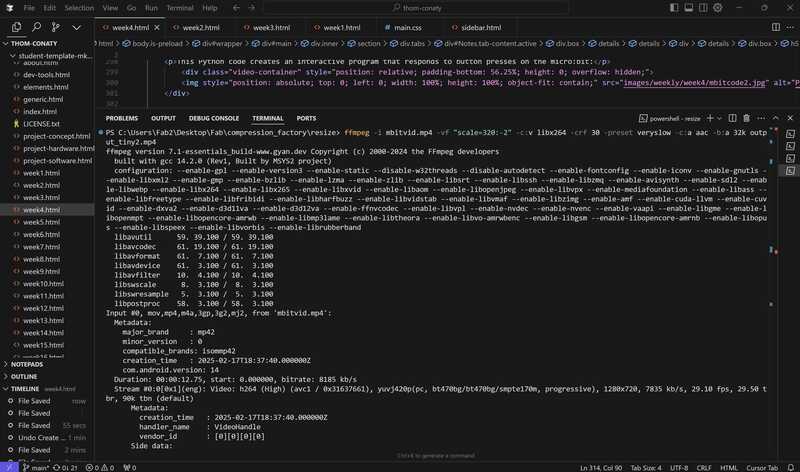Open errors and warnings status item
Image resolution: width=800 pixels, height=472 pixels.
100,467
